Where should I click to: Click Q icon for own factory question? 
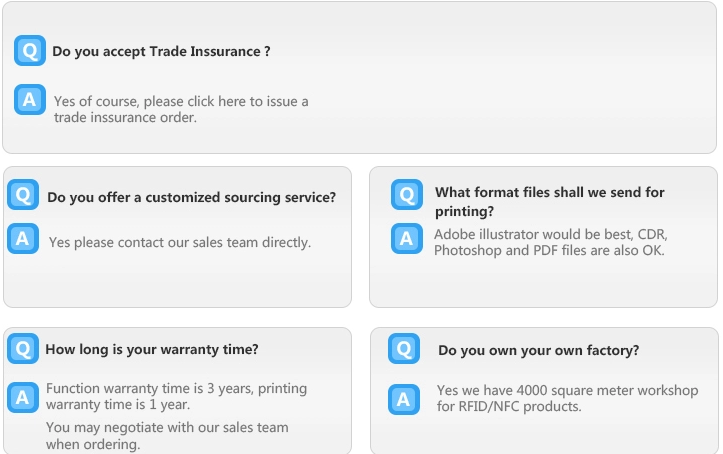(x=404, y=349)
